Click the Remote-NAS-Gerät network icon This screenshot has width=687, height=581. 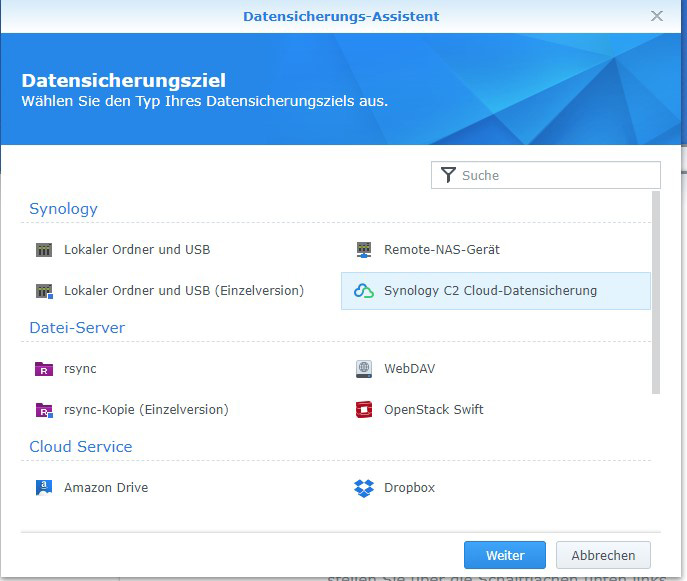click(x=364, y=250)
